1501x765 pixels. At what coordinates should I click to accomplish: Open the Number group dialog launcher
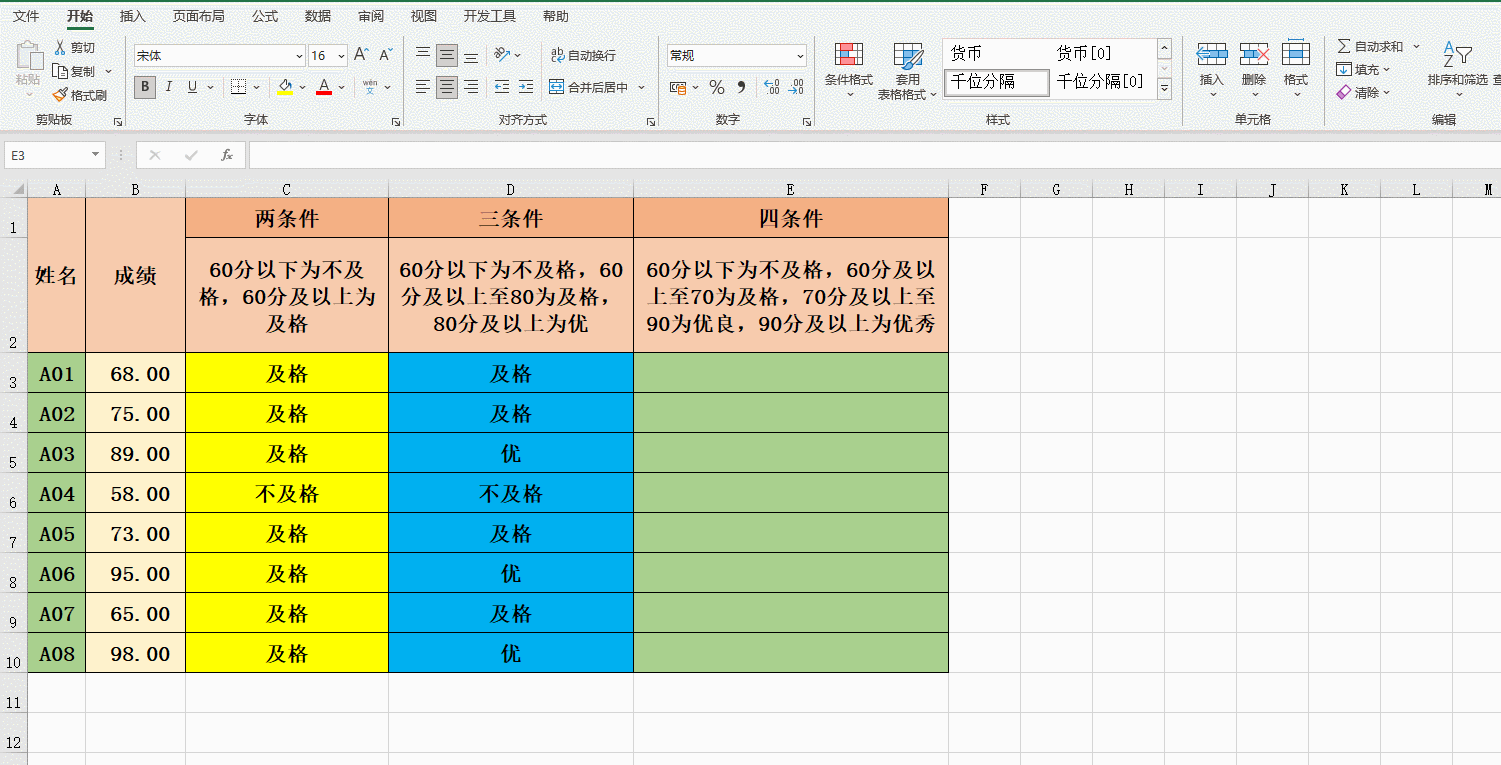coord(806,121)
